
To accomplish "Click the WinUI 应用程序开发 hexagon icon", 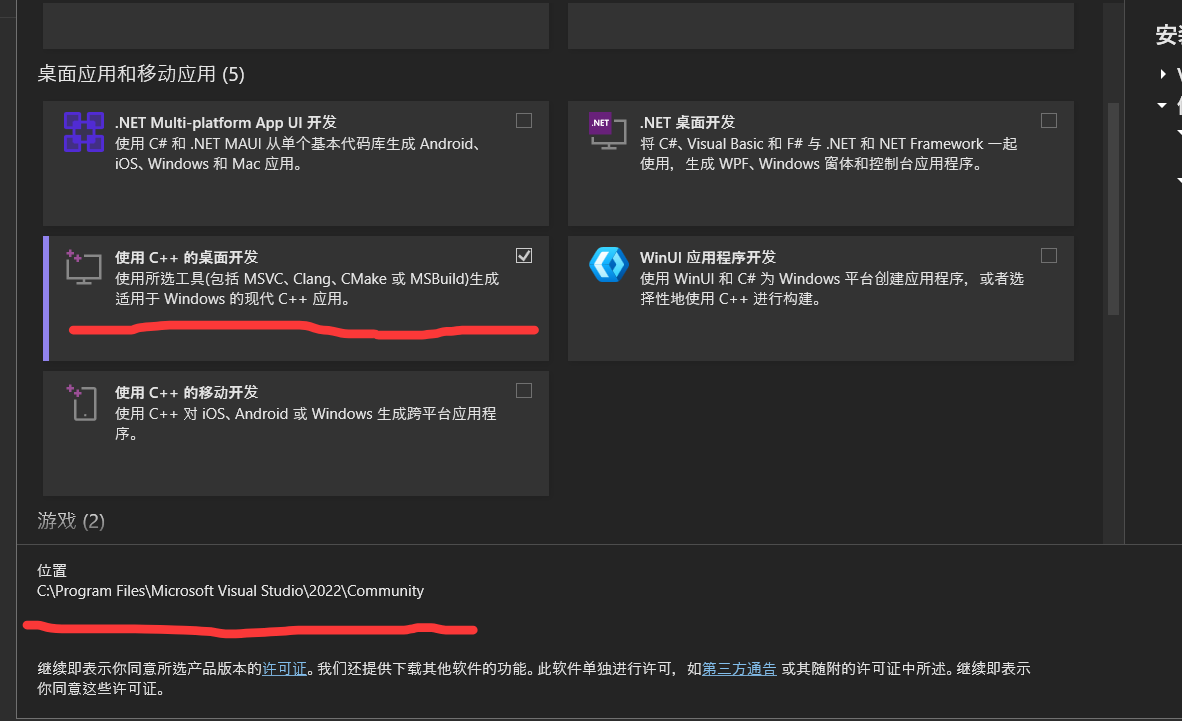I will [607, 265].
